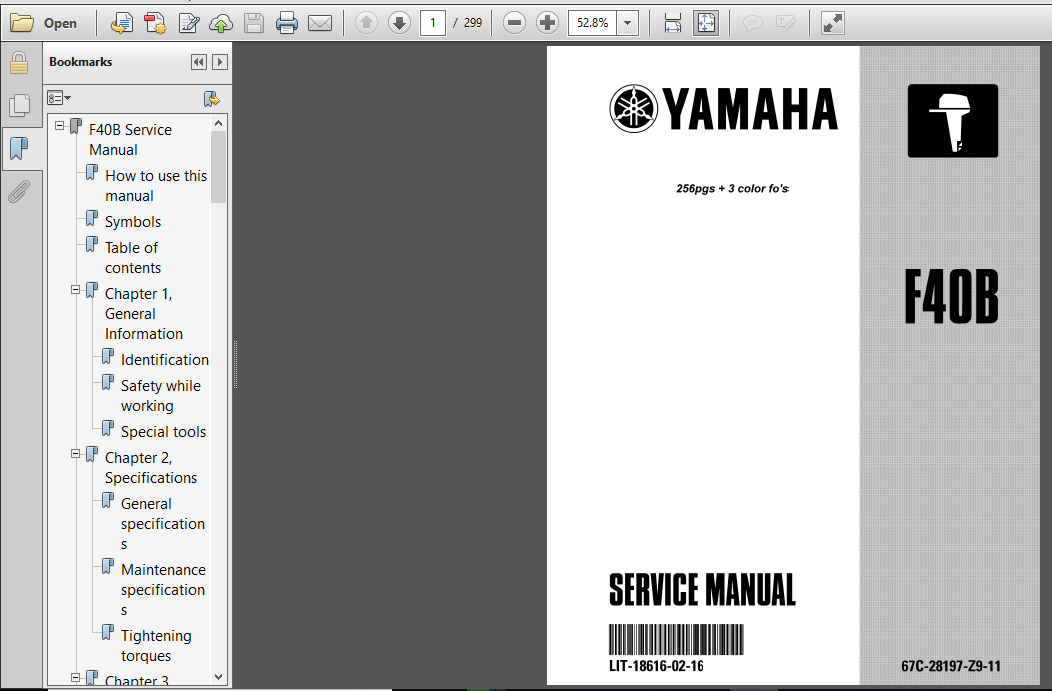Click the Print icon in toolbar

(x=286, y=23)
